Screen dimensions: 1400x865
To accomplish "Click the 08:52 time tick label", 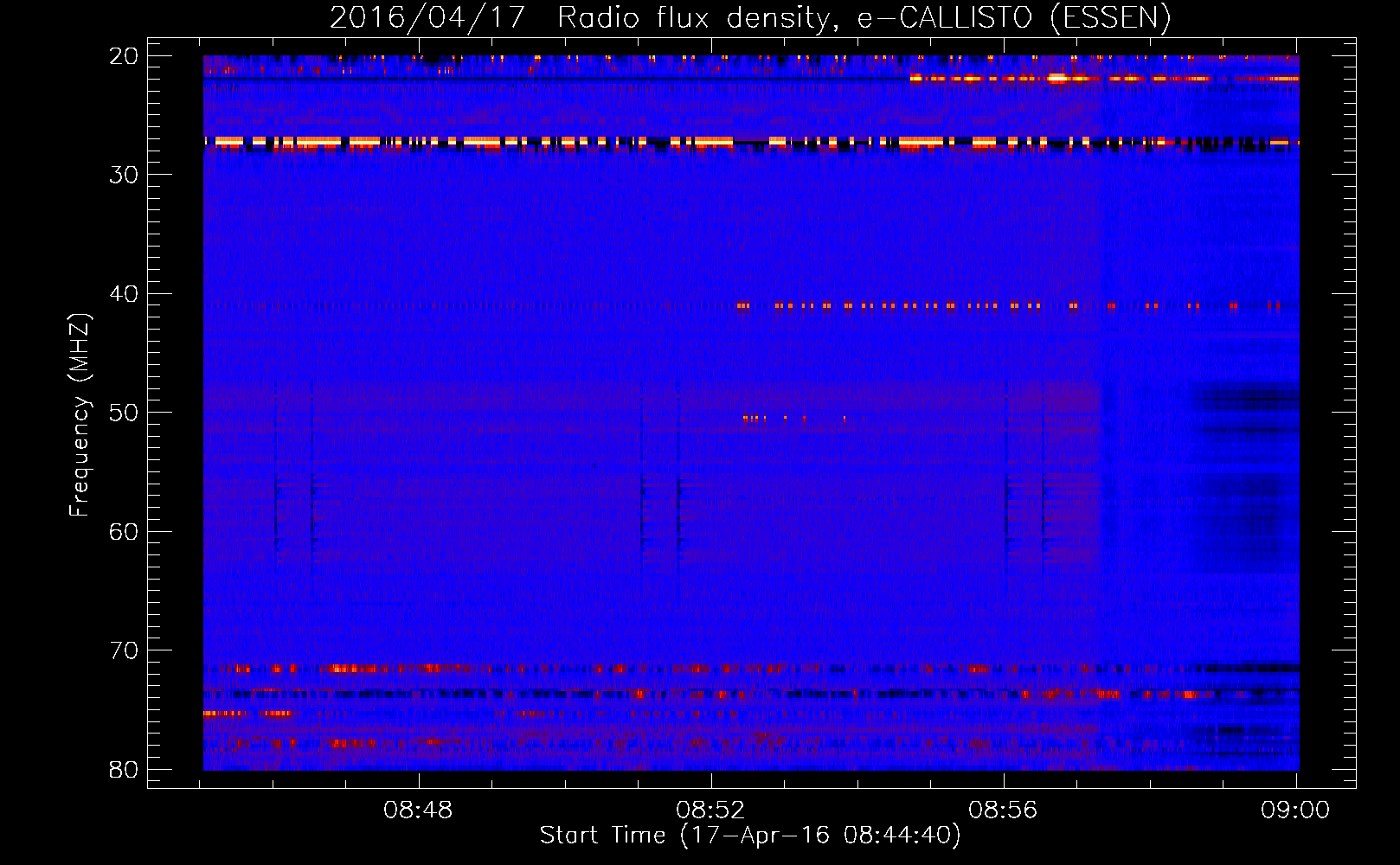I will pyautogui.click(x=710, y=811).
